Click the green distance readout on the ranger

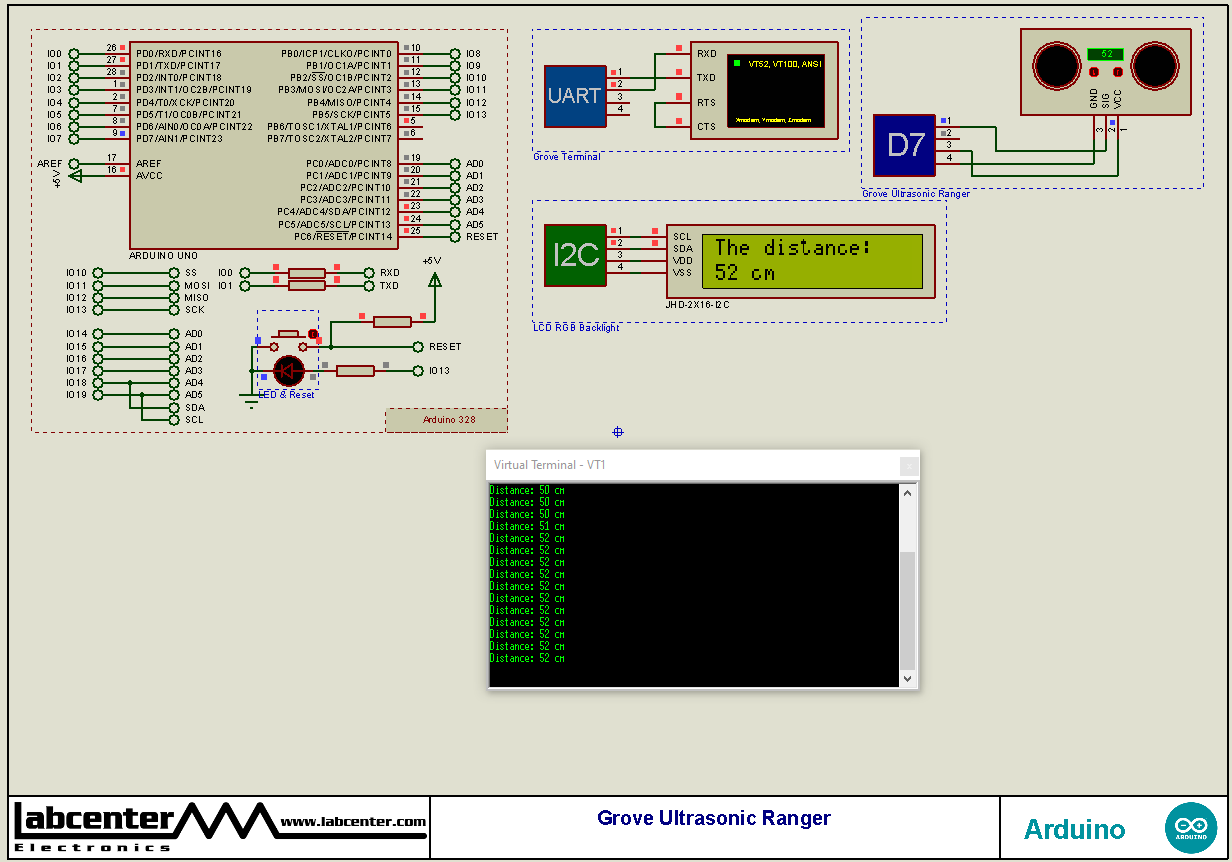point(1104,55)
